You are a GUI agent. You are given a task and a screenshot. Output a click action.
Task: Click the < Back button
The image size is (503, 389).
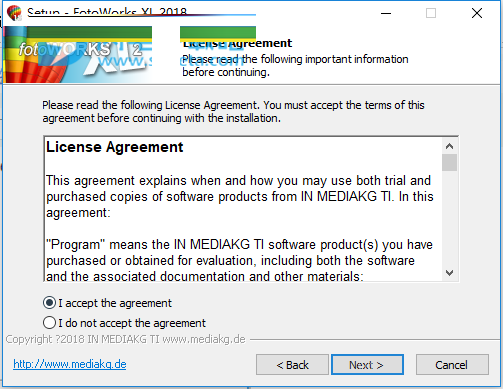tap(292, 365)
